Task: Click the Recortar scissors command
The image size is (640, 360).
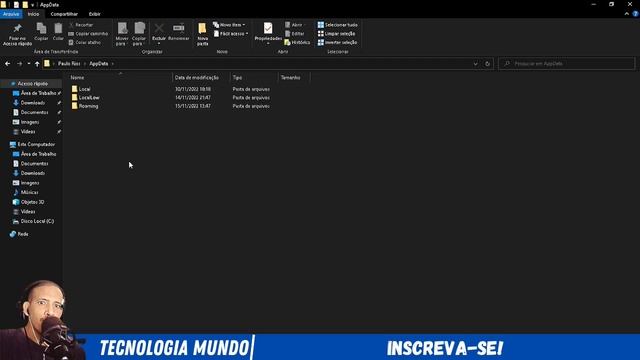Action: click(81, 25)
